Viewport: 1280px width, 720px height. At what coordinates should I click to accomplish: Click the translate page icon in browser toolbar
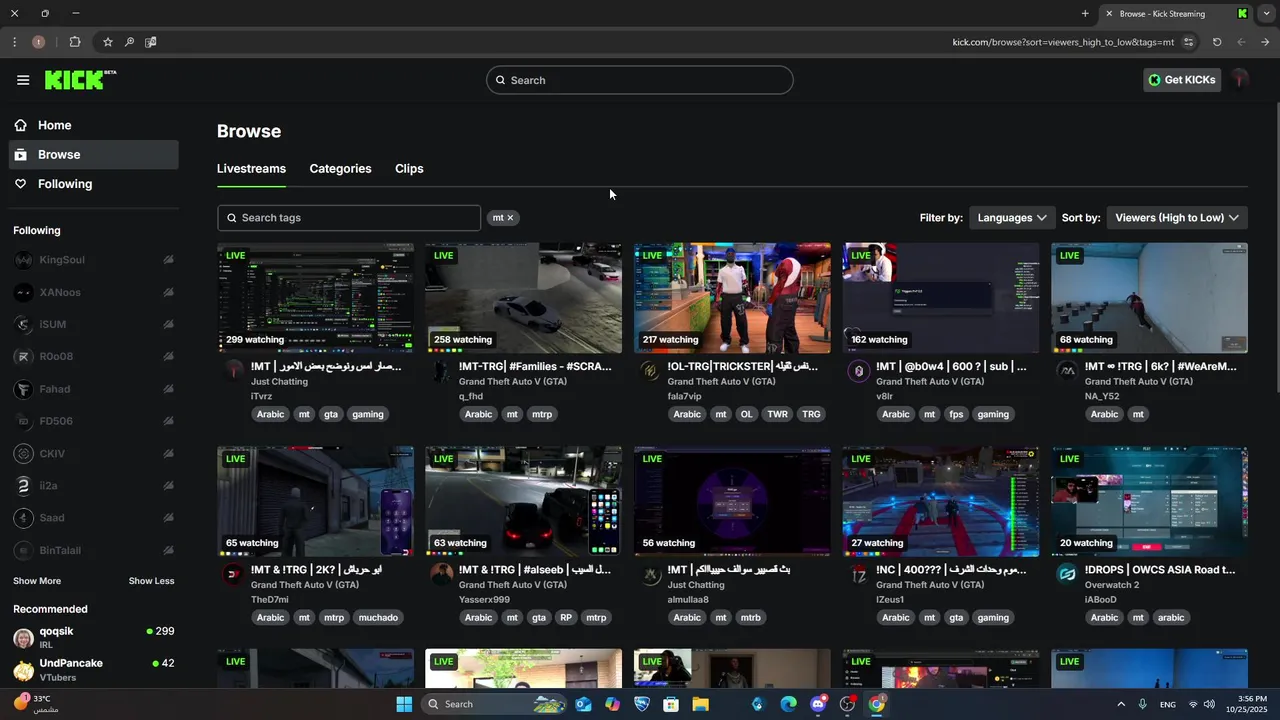coord(151,42)
